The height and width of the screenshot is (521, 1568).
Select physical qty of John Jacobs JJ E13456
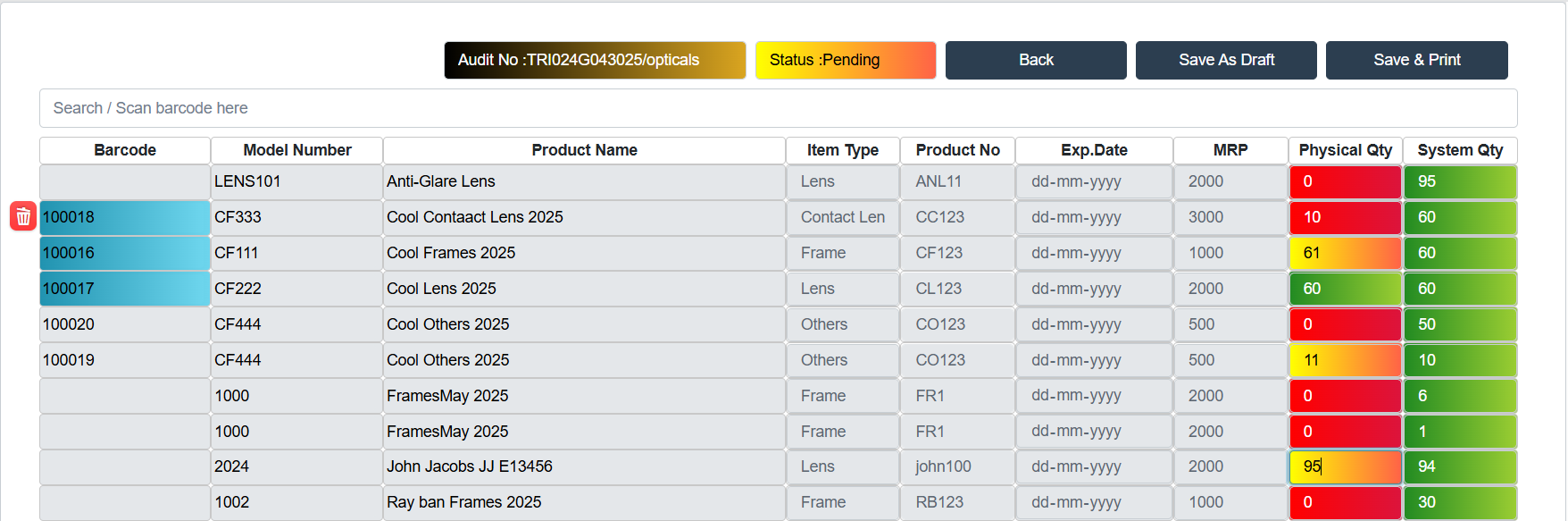pos(1344,466)
